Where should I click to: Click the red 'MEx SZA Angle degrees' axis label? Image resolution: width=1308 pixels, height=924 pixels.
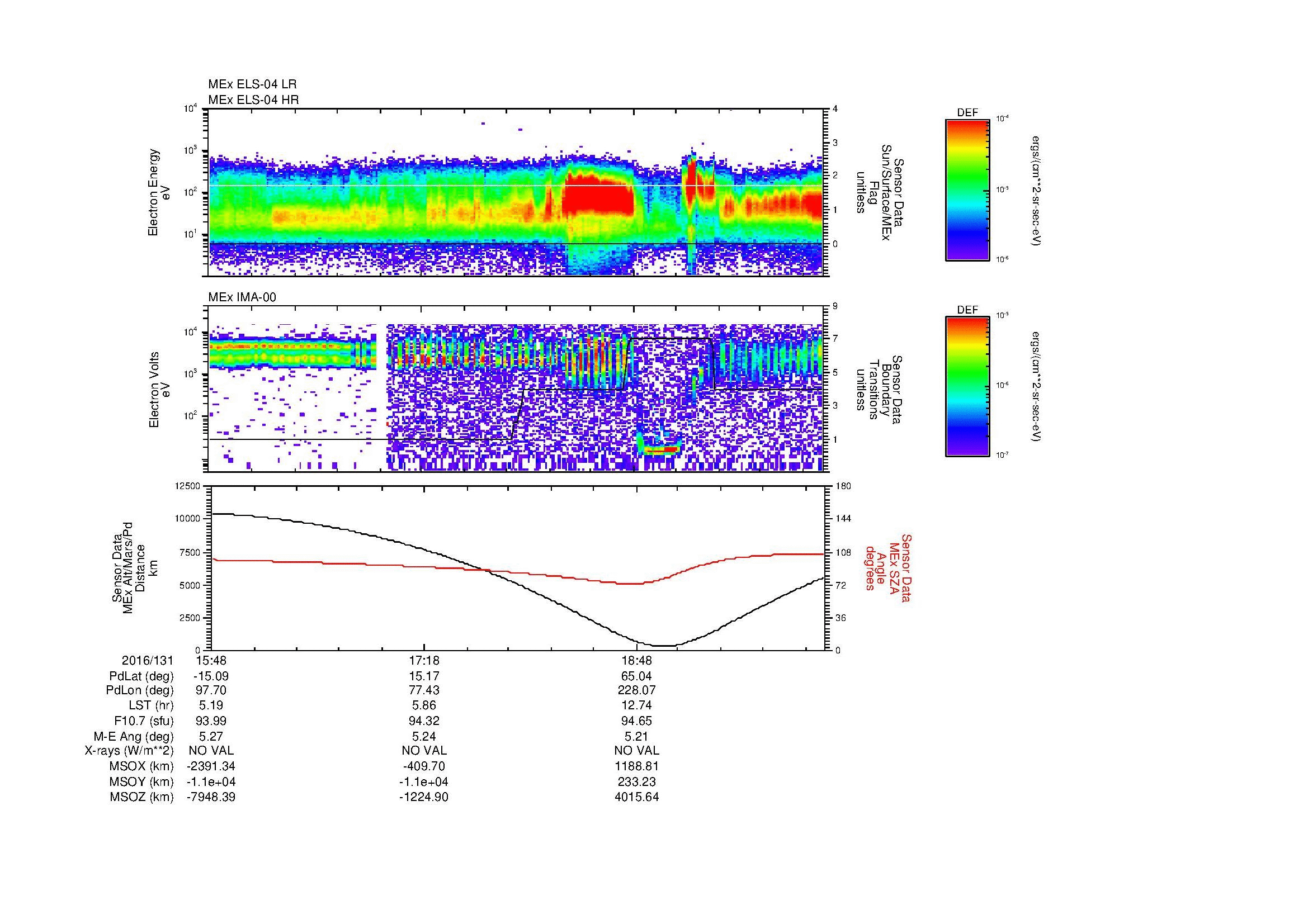pyautogui.click(x=888, y=567)
